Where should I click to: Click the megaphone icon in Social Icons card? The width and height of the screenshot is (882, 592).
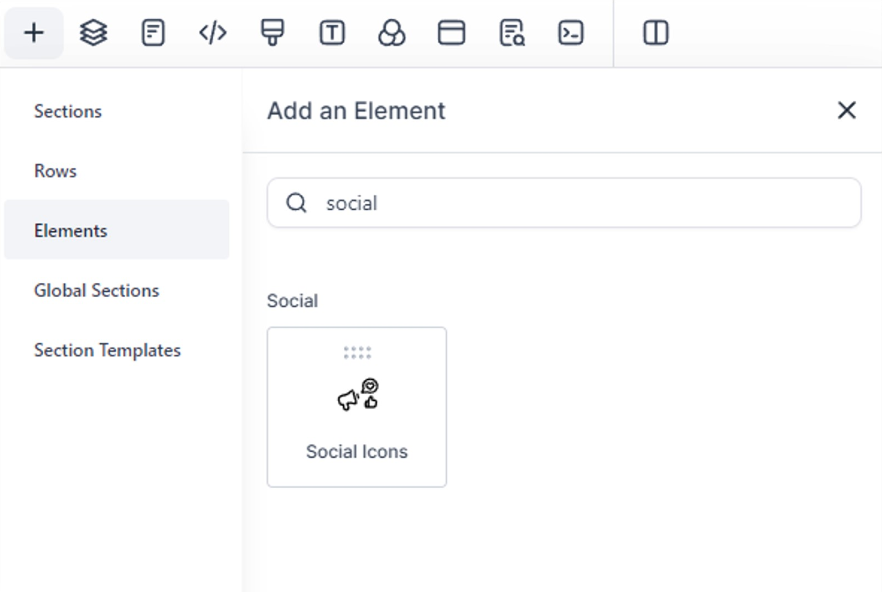(348, 400)
